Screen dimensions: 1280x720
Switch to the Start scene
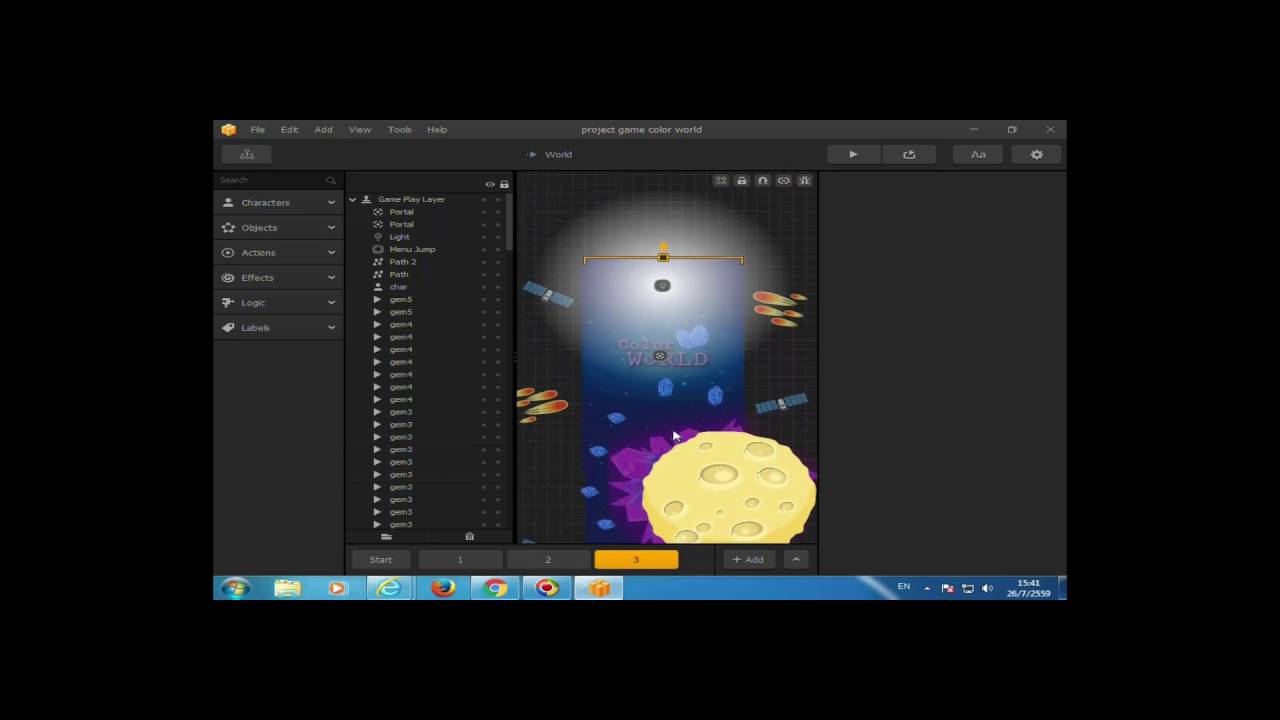(380, 559)
